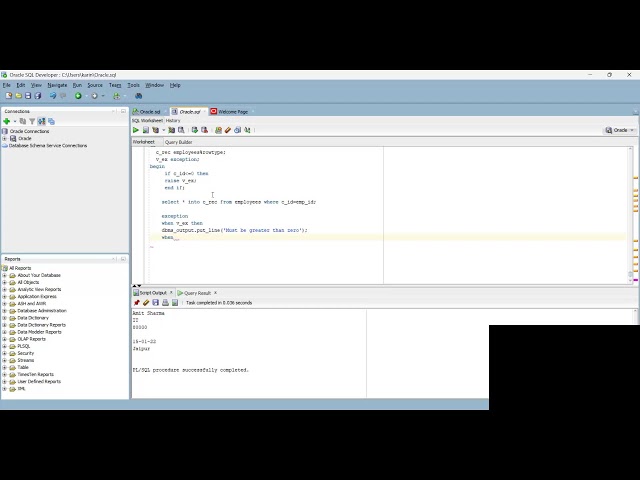Expand the PLSQL reports folder

coord(4,346)
